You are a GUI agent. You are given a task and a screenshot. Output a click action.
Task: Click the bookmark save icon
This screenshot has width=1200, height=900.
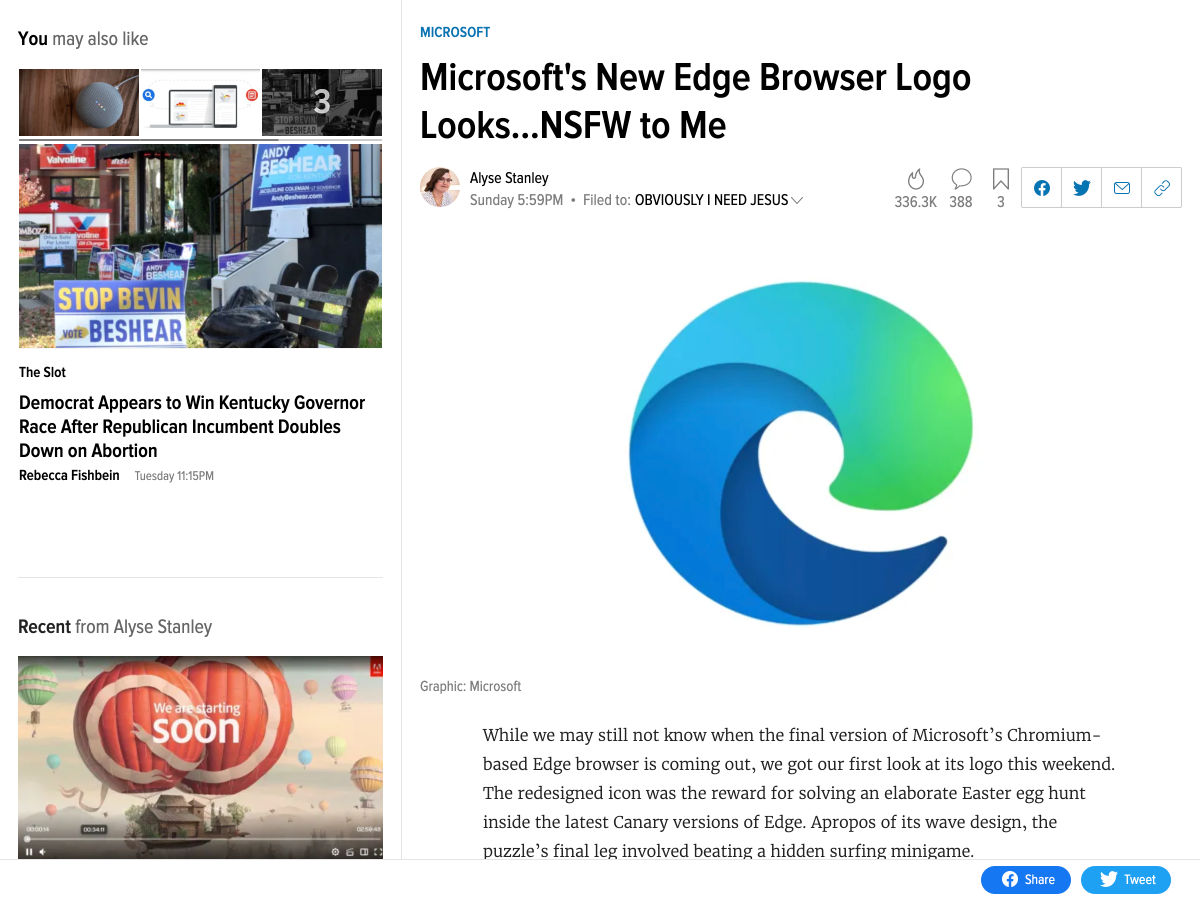click(x=1001, y=179)
